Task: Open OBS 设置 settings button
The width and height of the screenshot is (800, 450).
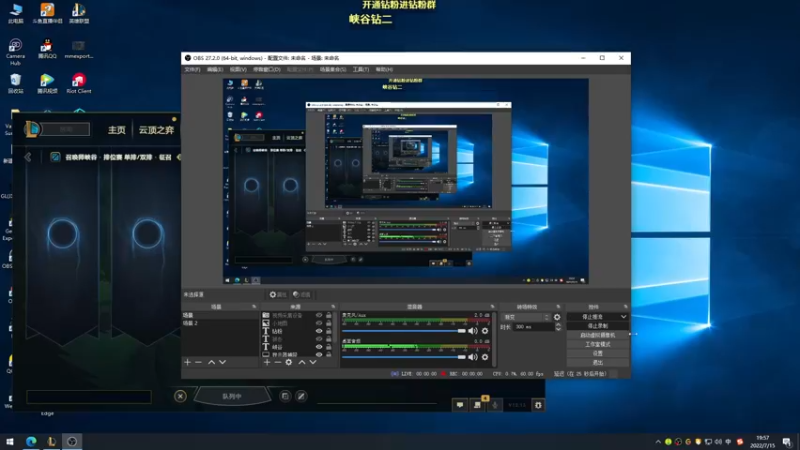Action: point(597,353)
